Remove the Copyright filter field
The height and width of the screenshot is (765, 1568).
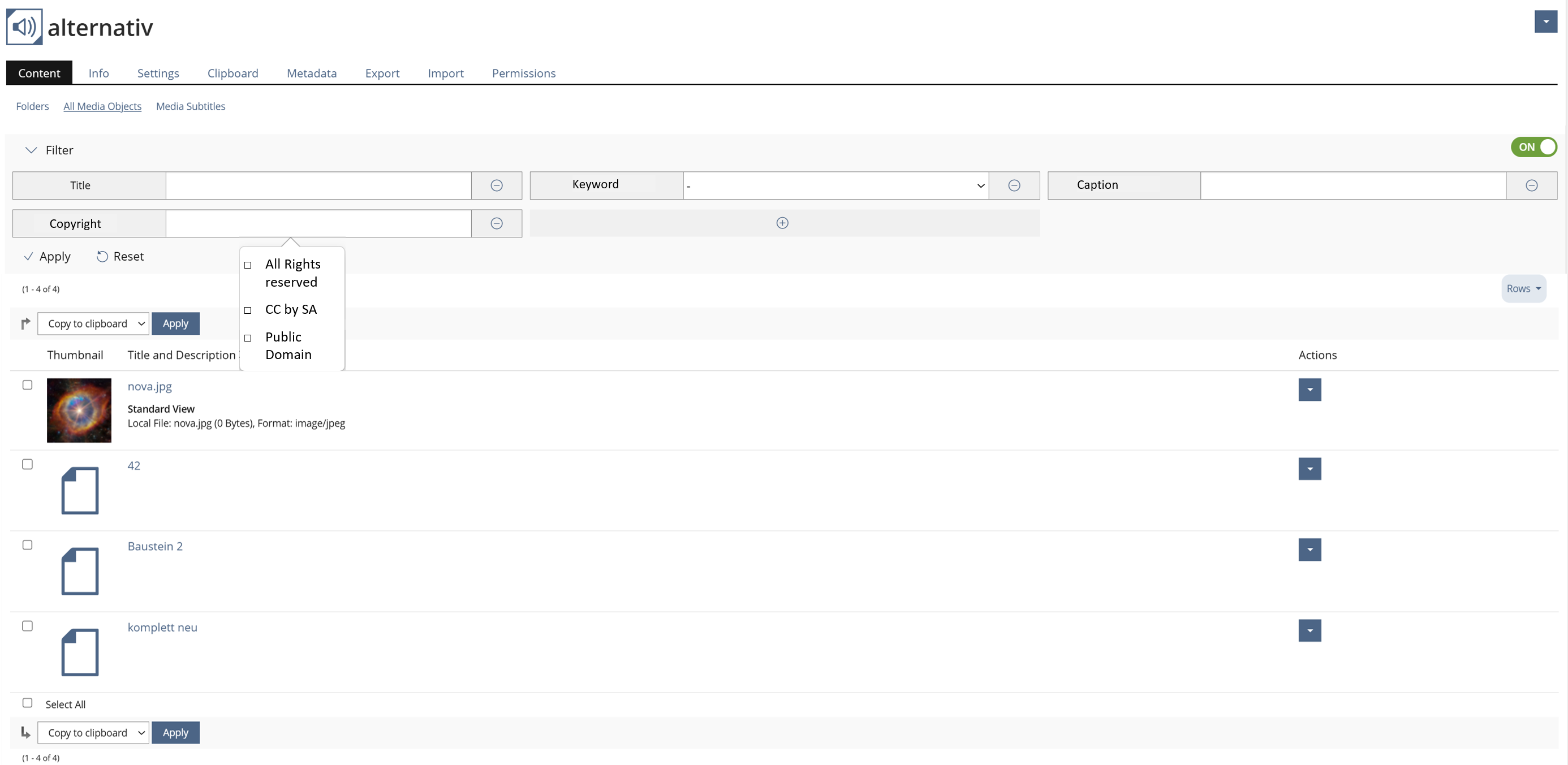click(x=496, y=223)
